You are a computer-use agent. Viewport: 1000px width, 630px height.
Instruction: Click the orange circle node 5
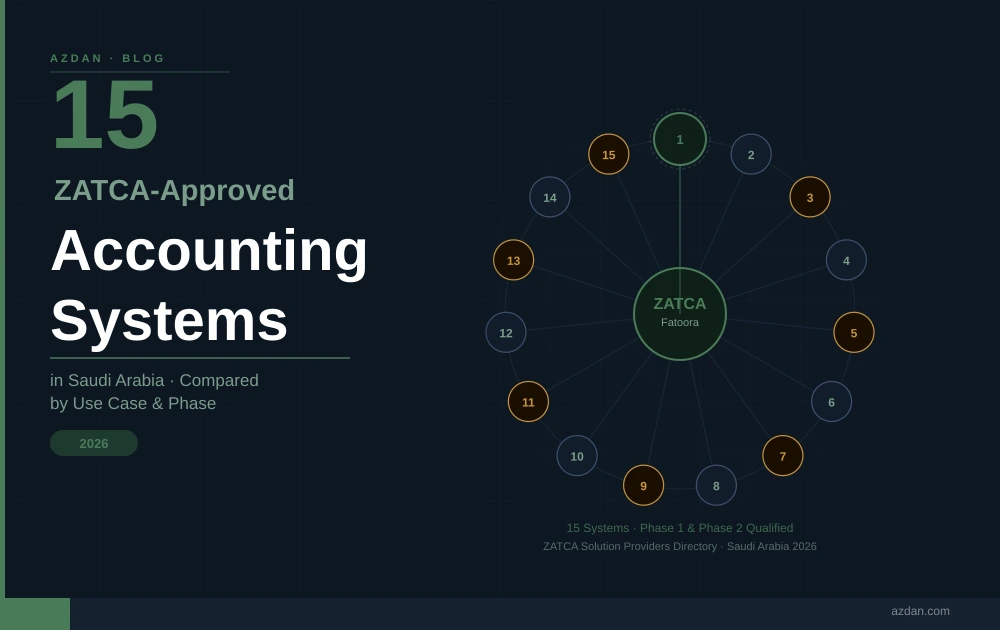pos(854,332)
